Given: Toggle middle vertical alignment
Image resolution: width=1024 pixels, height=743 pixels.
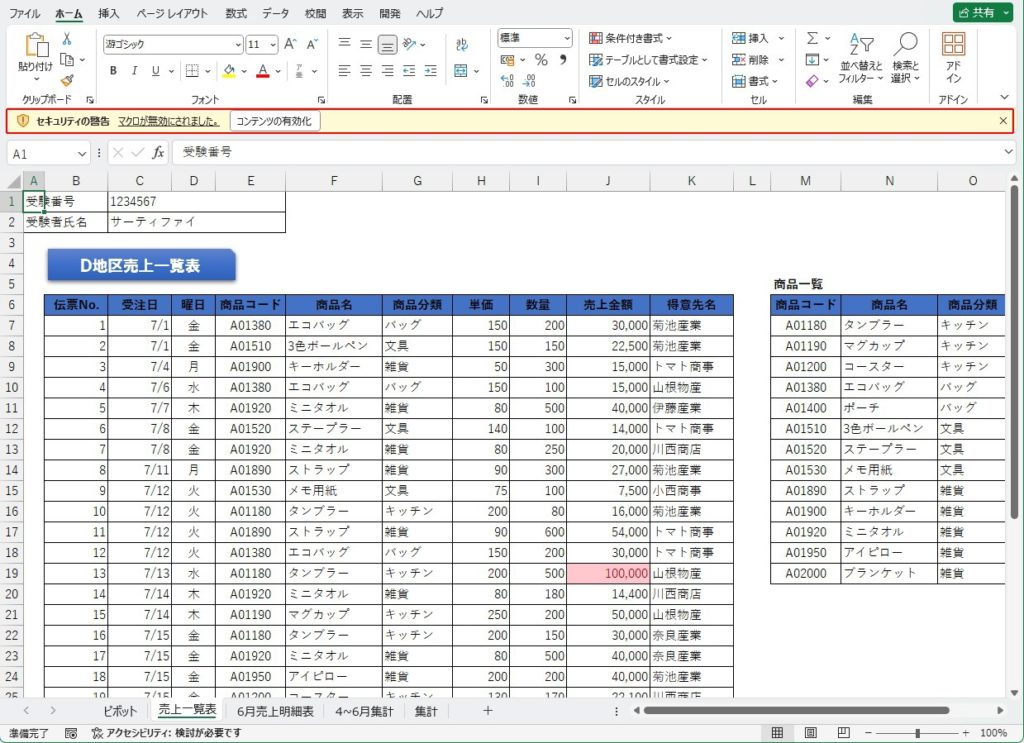Looking at the screenshot, I should 366,44.
